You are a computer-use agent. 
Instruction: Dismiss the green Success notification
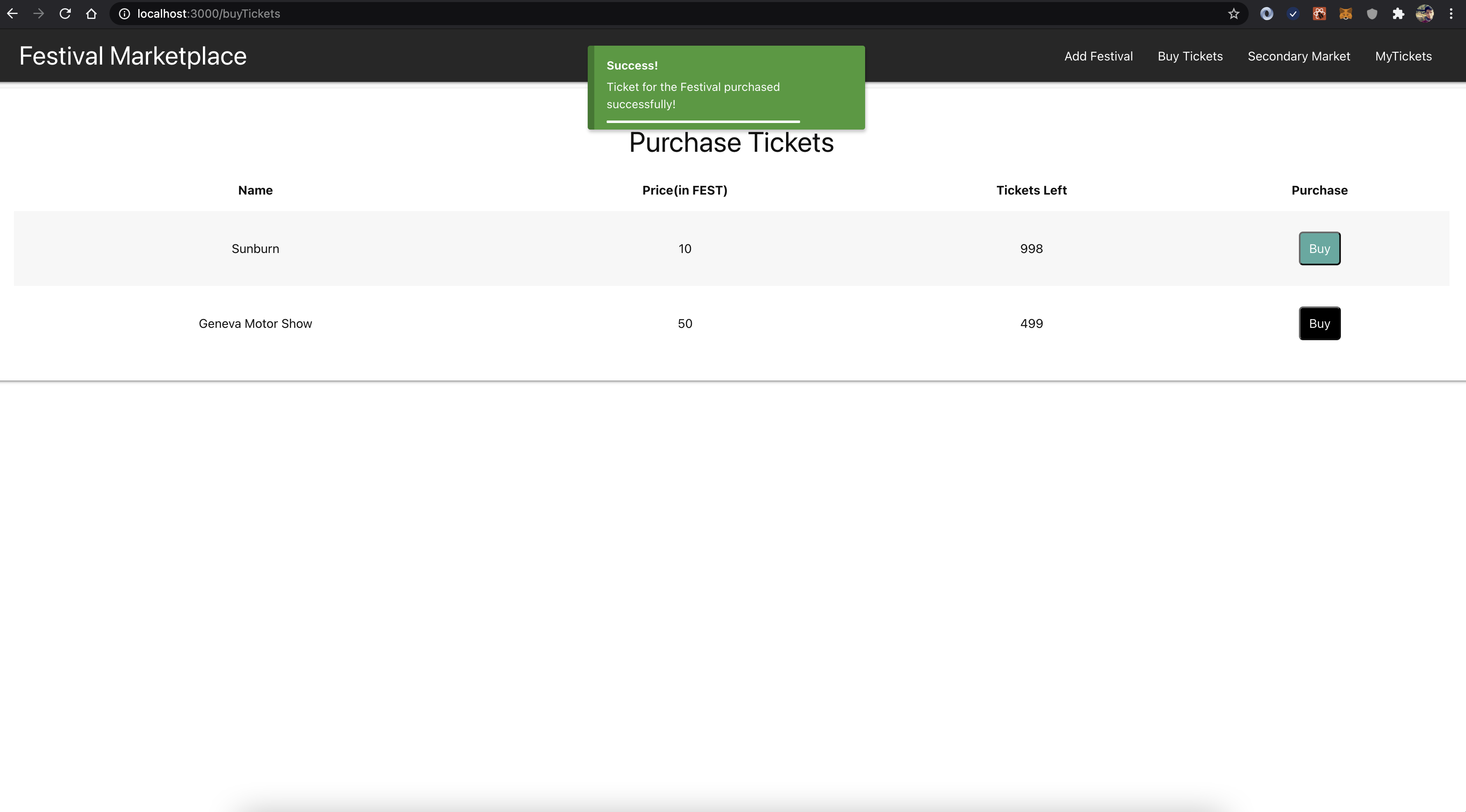point(726,87)
